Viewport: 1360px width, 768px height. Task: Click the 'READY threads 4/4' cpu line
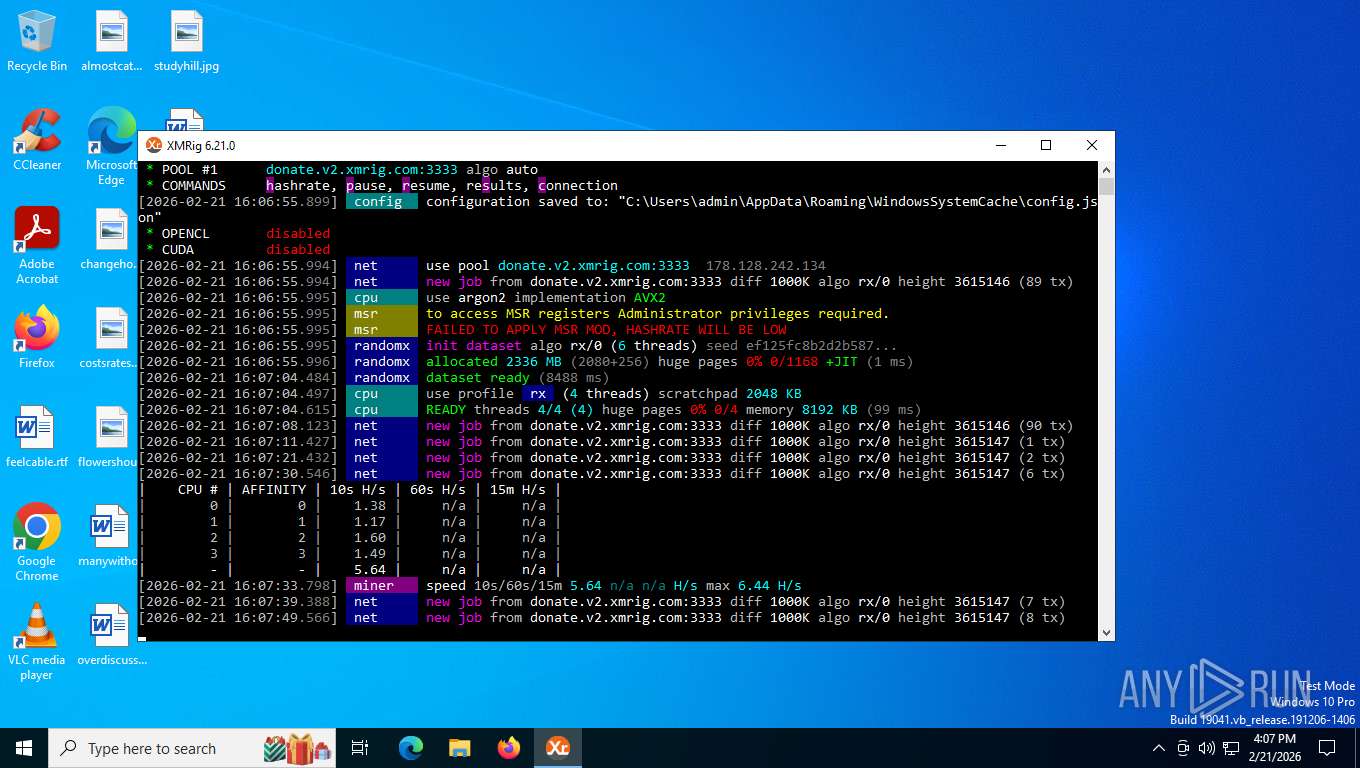point(673,410)
